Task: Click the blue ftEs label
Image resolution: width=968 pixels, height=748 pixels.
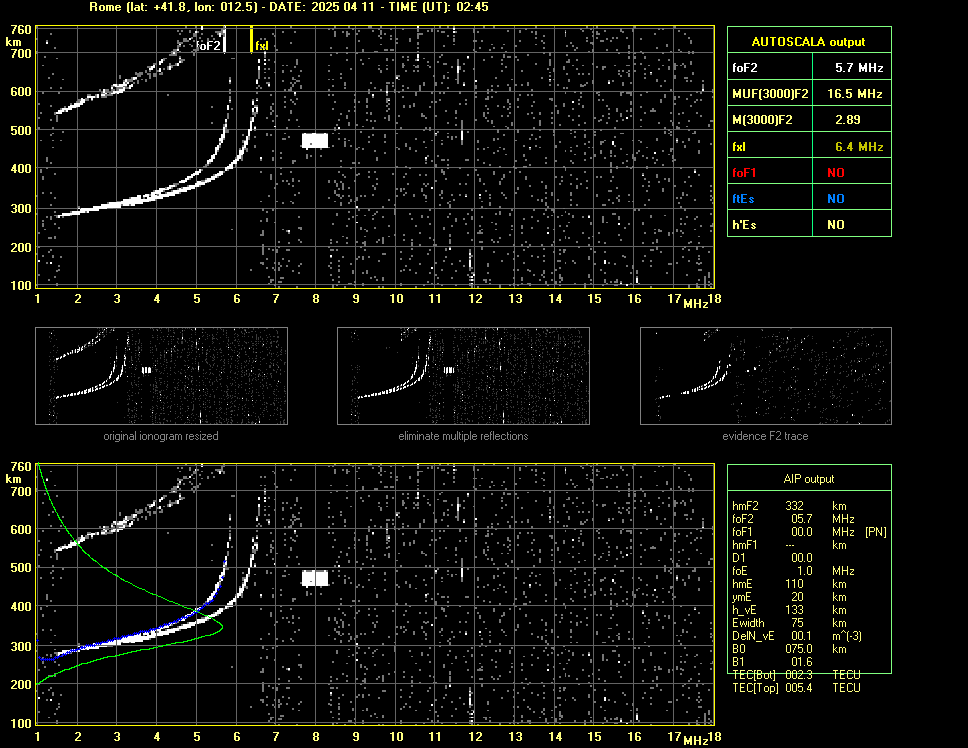Action: [x=743, y=199]
